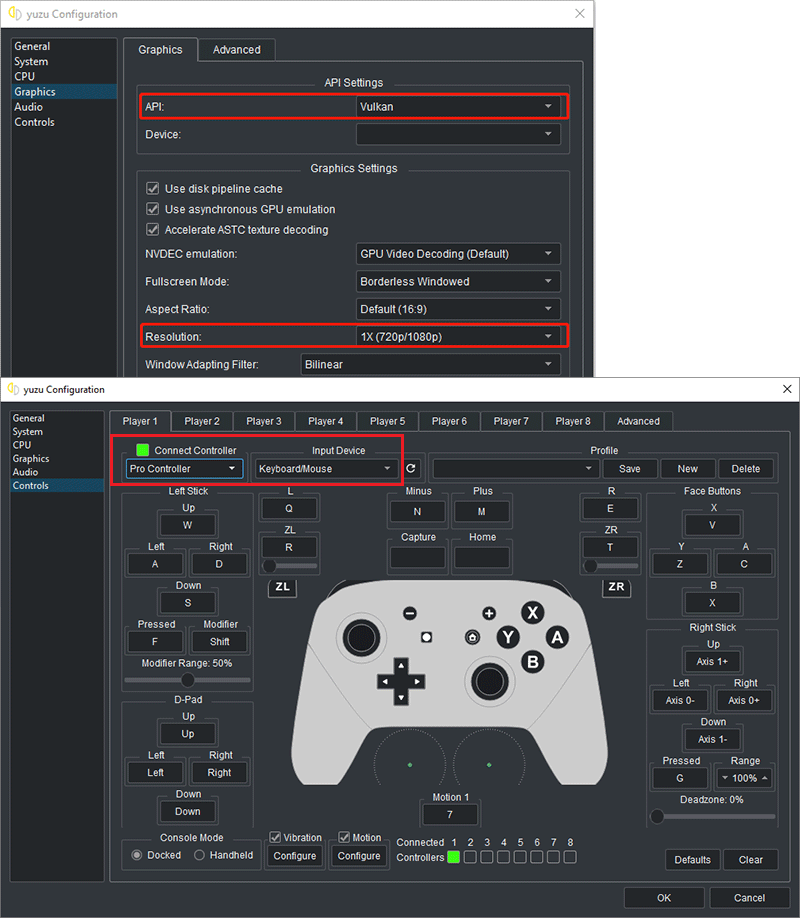The image size is (800, 918).
Task: Open the Profile dropdown
Action: (x=515, y=468)
